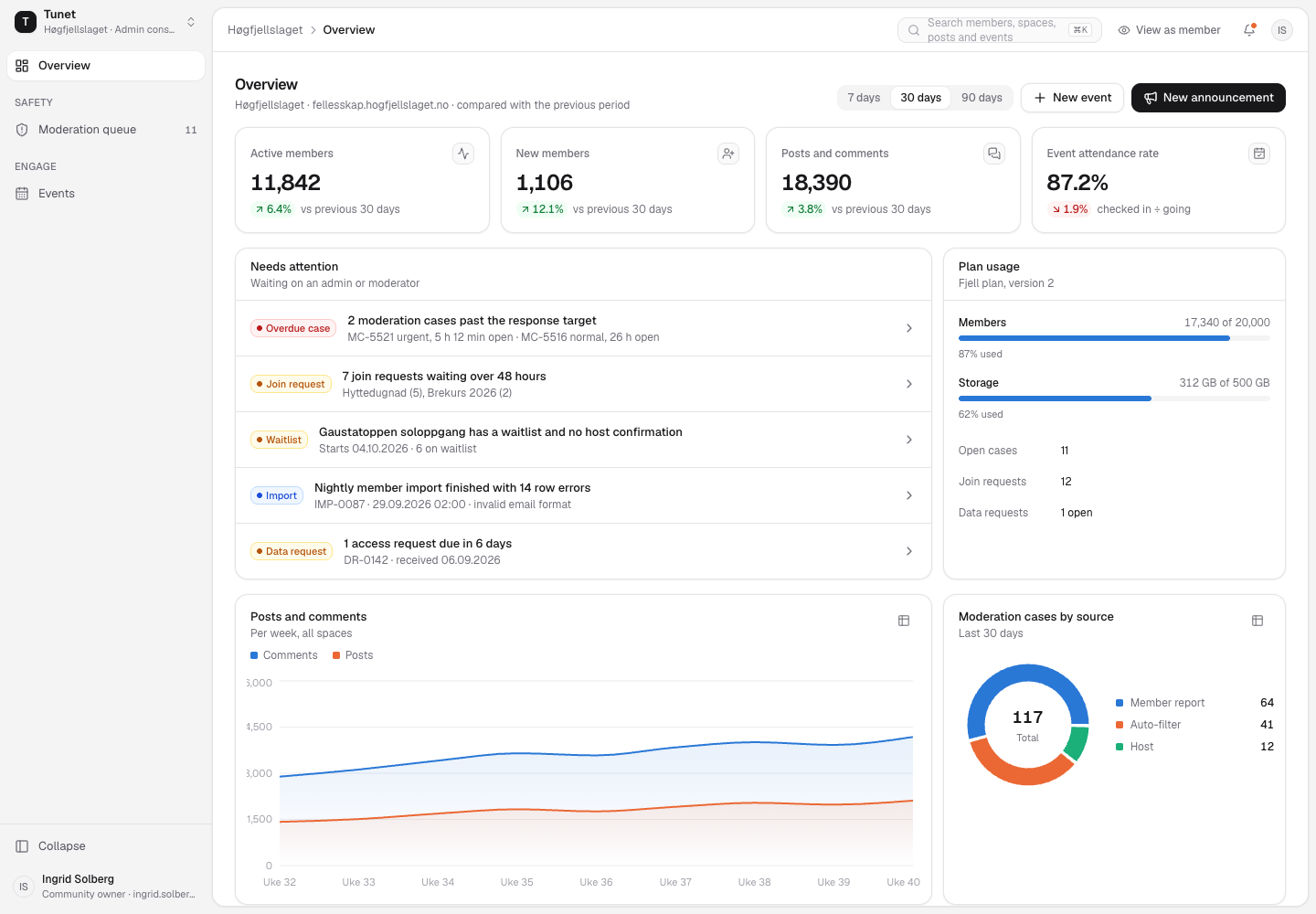Toggle View as member mode
This screenshot has height=914, width=1316.
pos(1170,30)
